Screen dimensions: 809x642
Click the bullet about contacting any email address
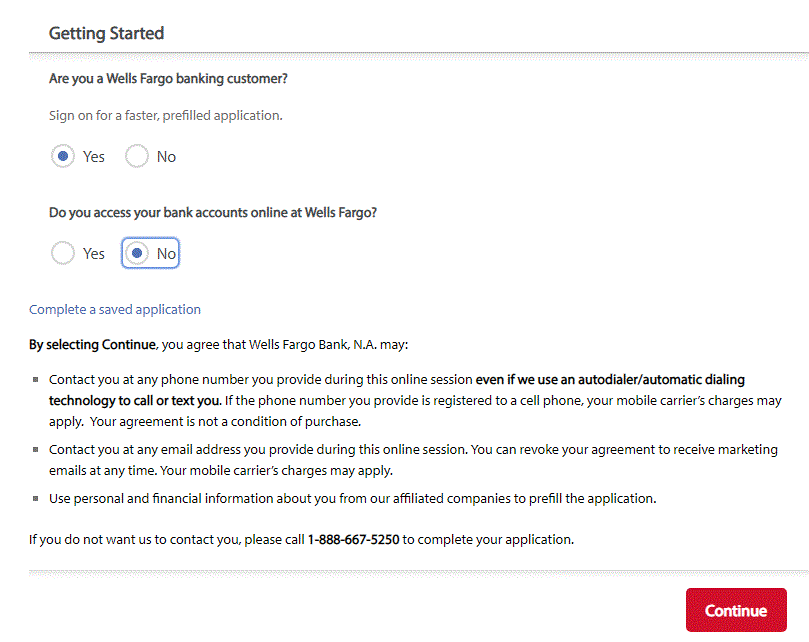pos(413,460)
